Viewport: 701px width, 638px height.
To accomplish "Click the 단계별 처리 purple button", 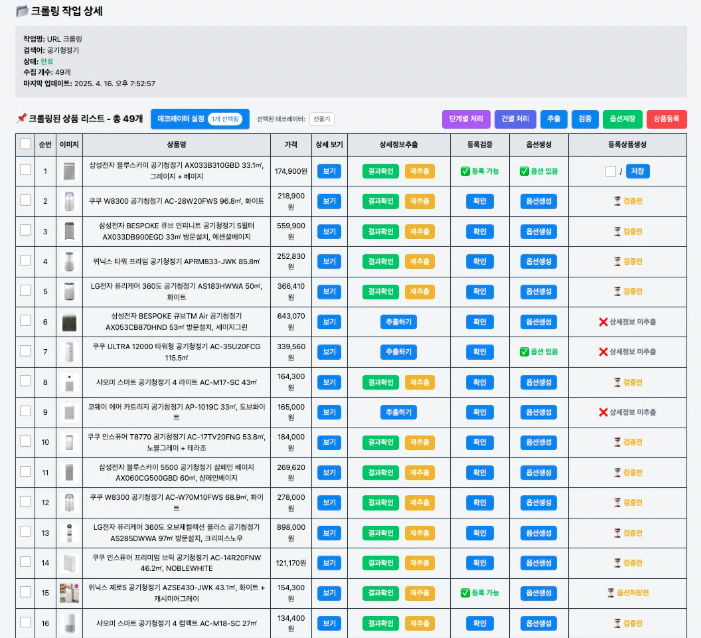I will [466, 119].
